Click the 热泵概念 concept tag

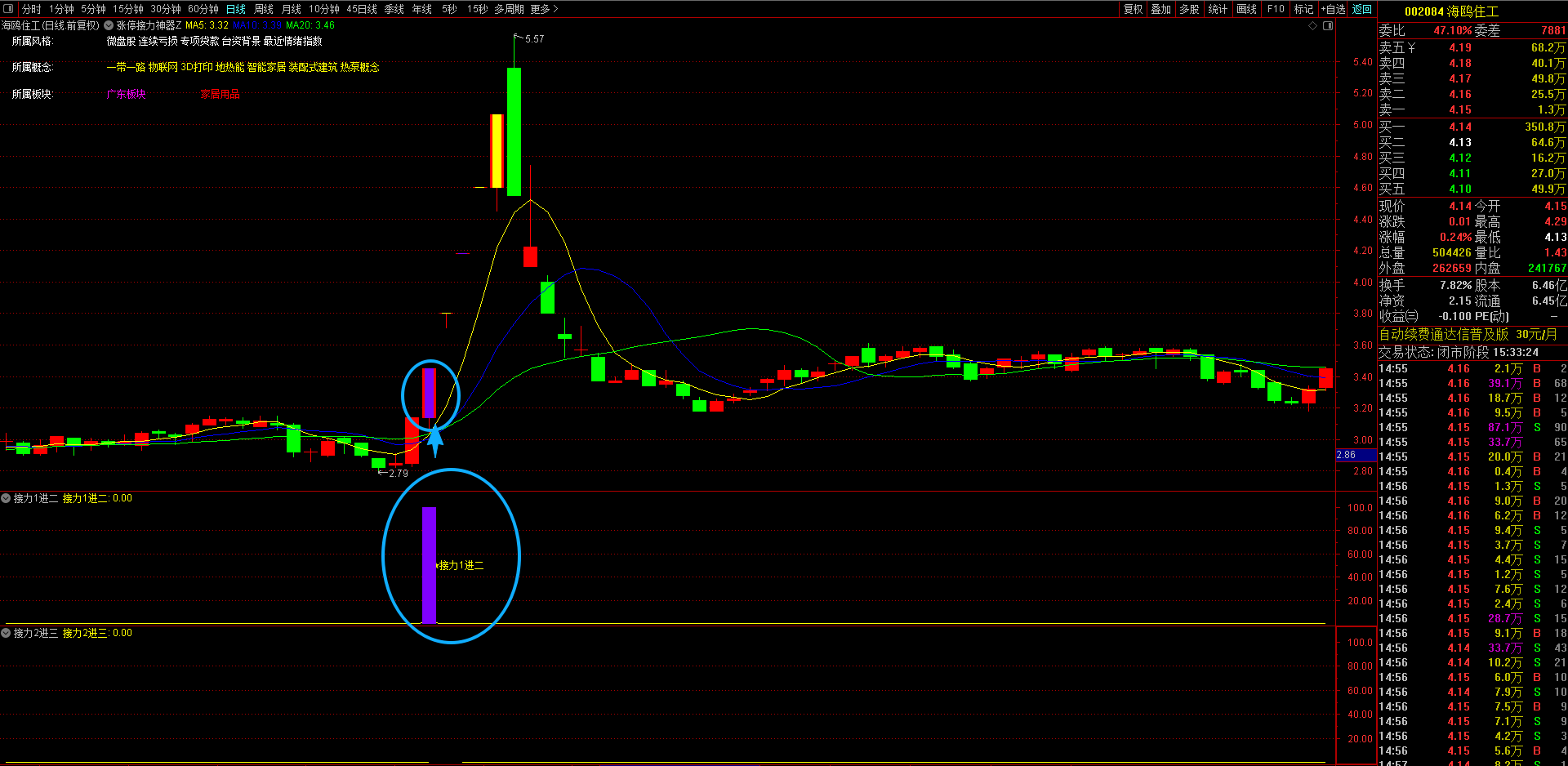click(360, 67)
